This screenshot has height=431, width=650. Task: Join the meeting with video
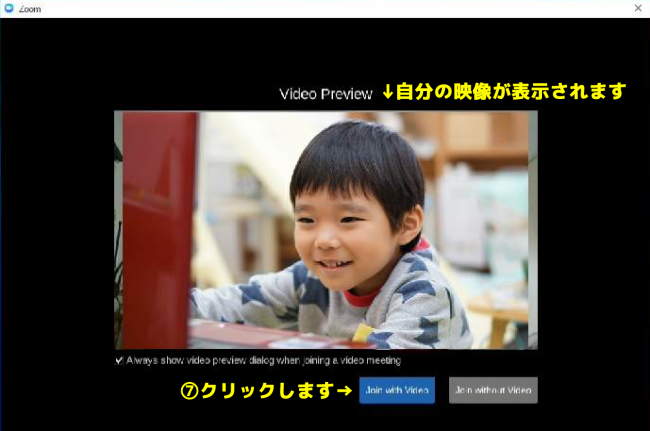pyautogui.click(x=397, y=390)
